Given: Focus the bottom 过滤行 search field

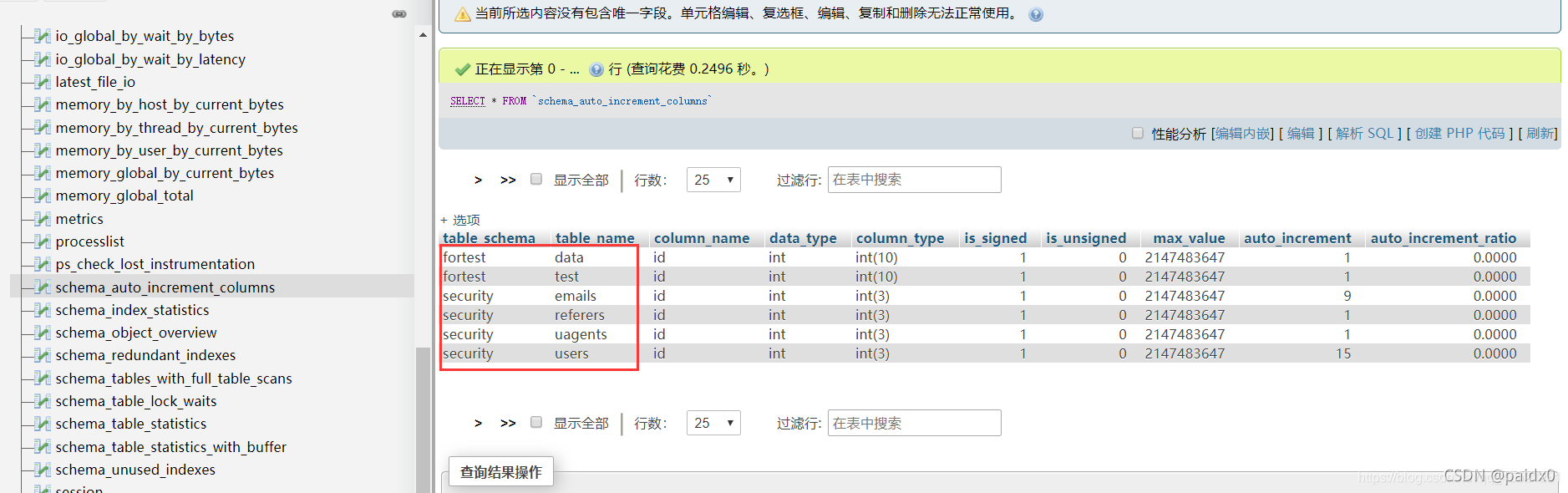Looking at the screenshot, I should pyautogui.click(x=915, y=423).
